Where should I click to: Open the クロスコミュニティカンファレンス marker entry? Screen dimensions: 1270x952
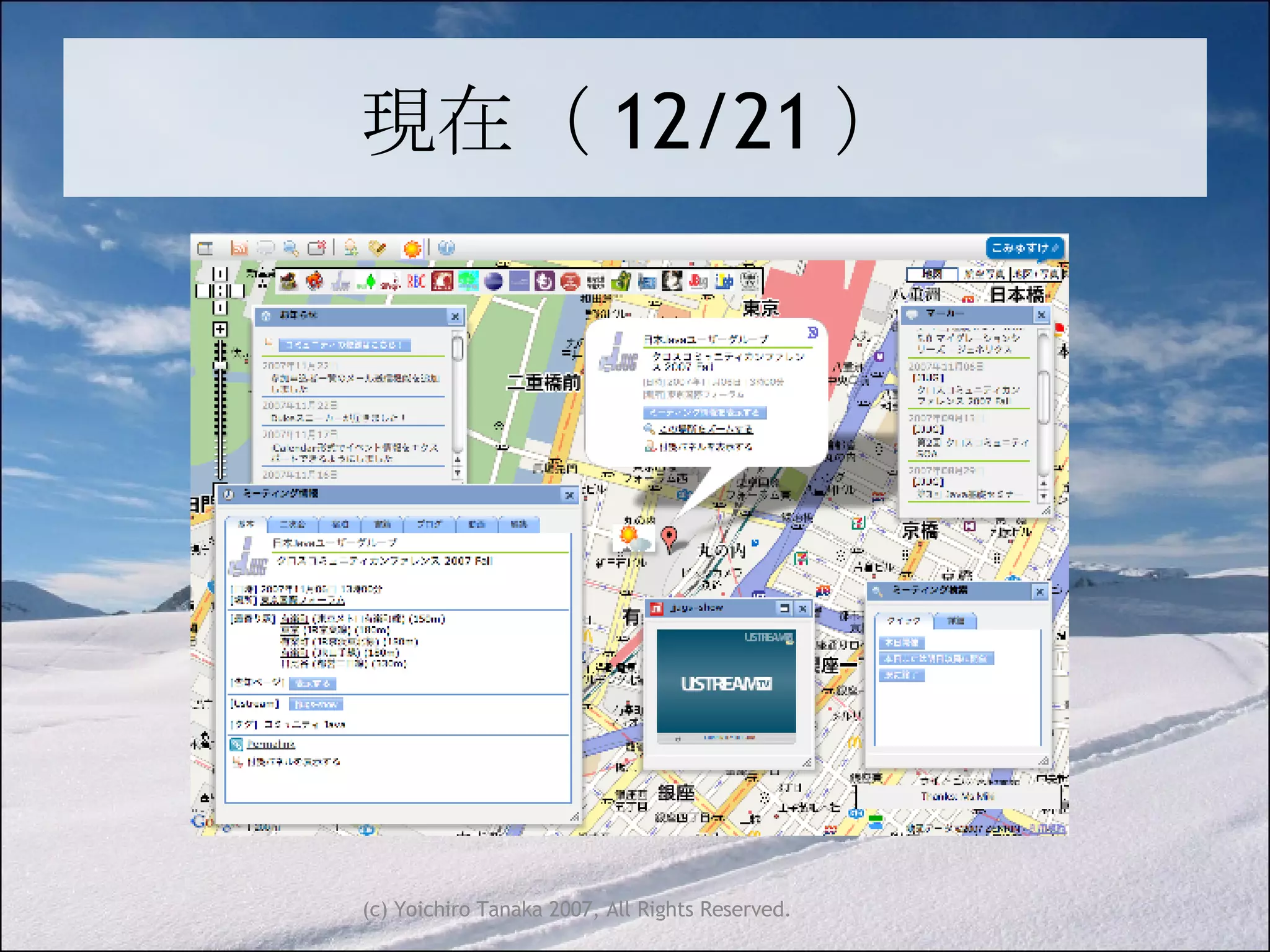(x=968, y=395)
